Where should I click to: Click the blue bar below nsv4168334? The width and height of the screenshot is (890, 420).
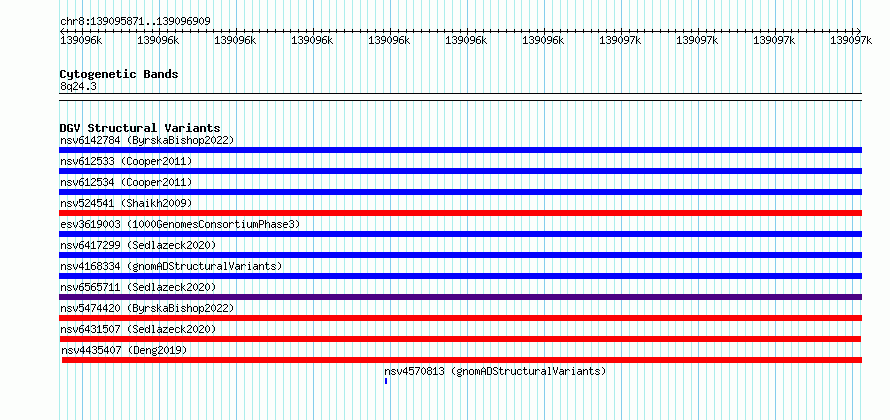(x=460, y=276)
